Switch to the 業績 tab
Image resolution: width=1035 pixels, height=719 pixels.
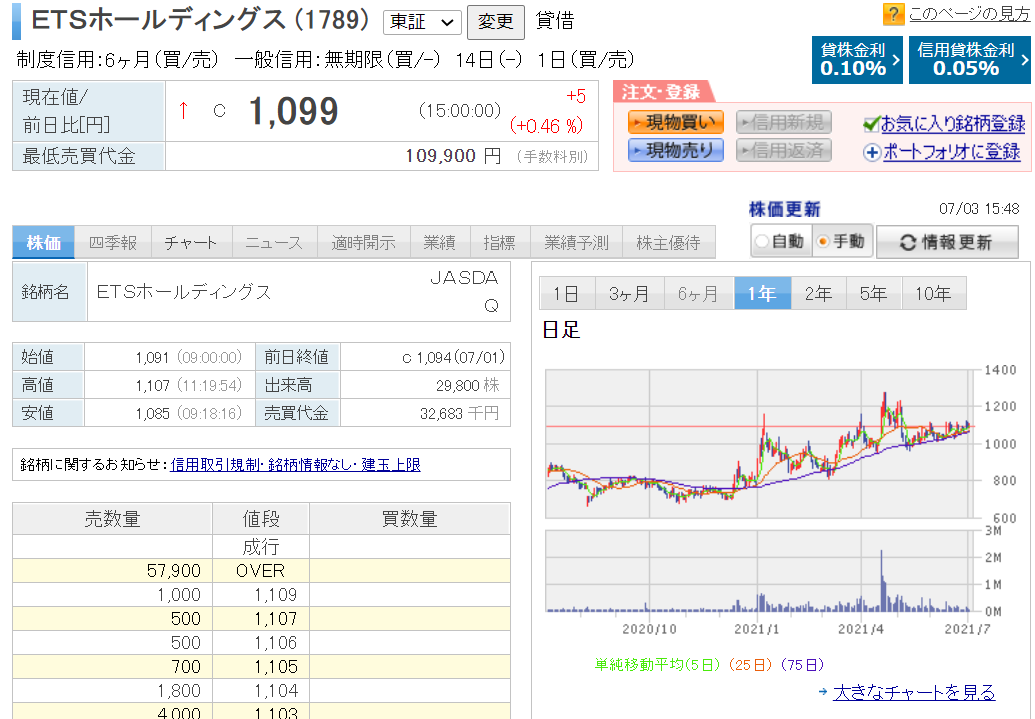pos(440,242)
